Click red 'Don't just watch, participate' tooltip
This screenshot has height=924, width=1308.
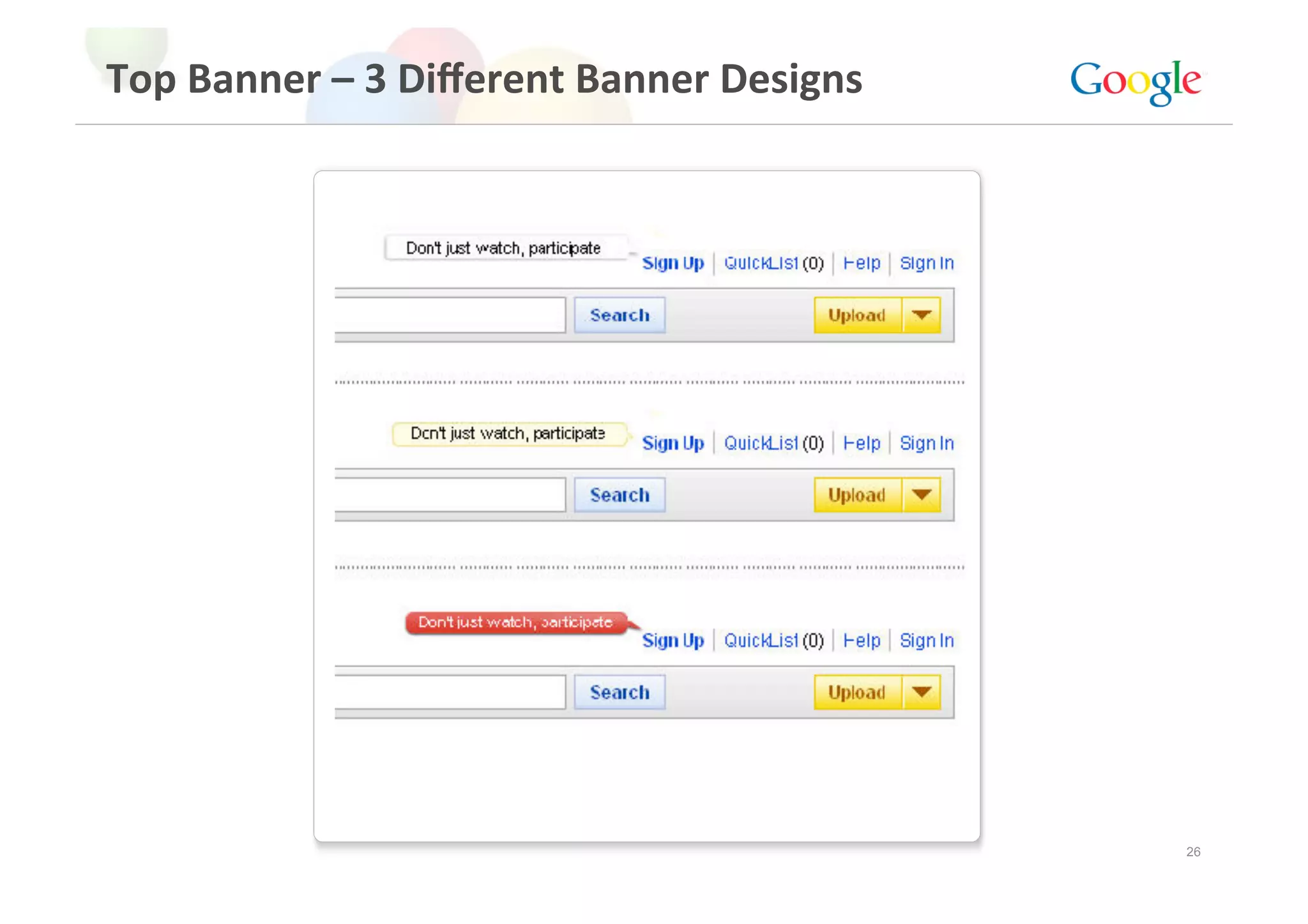(516, 623)
